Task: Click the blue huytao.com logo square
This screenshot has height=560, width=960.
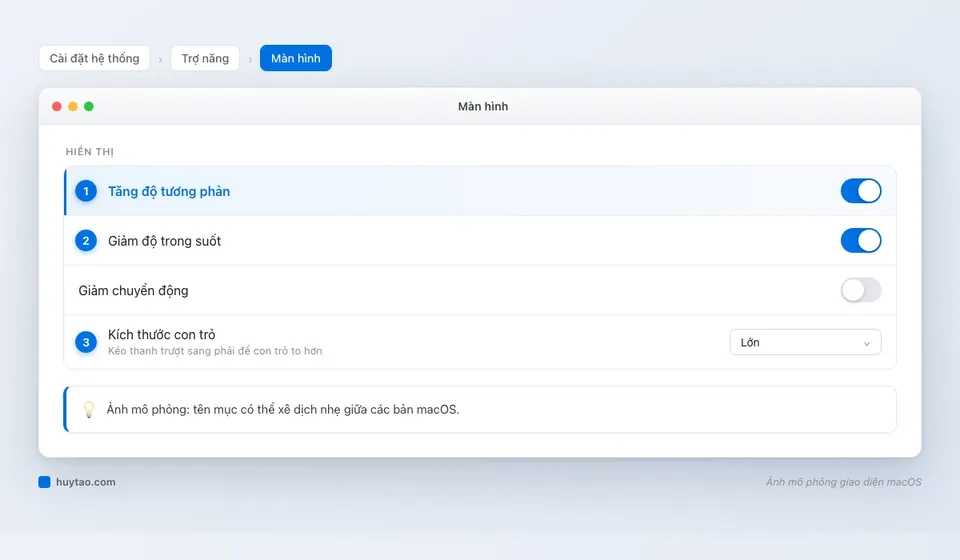Action: point(44,482)
